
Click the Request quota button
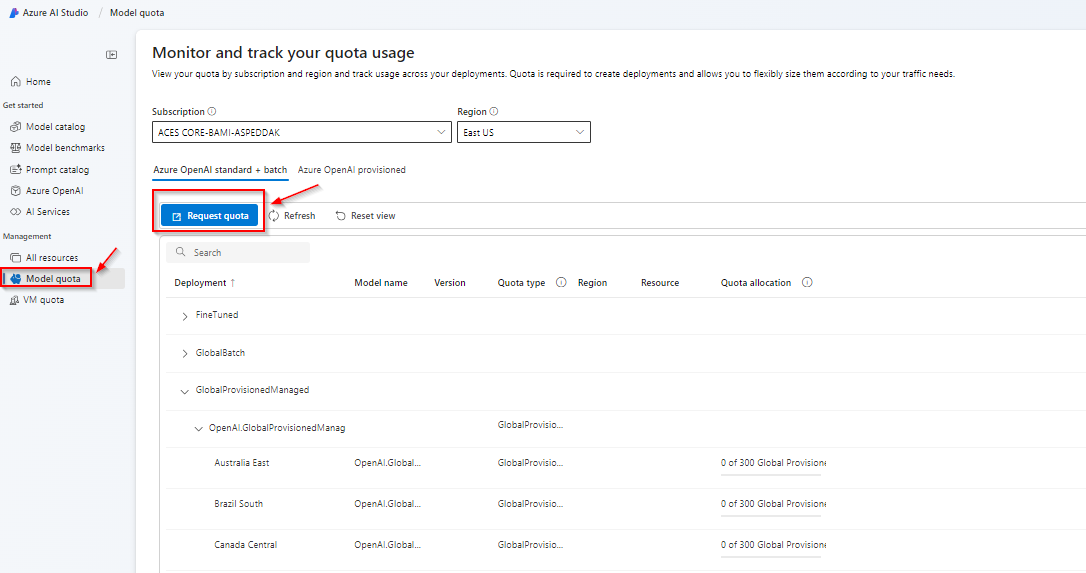click(x=209, y=215)
